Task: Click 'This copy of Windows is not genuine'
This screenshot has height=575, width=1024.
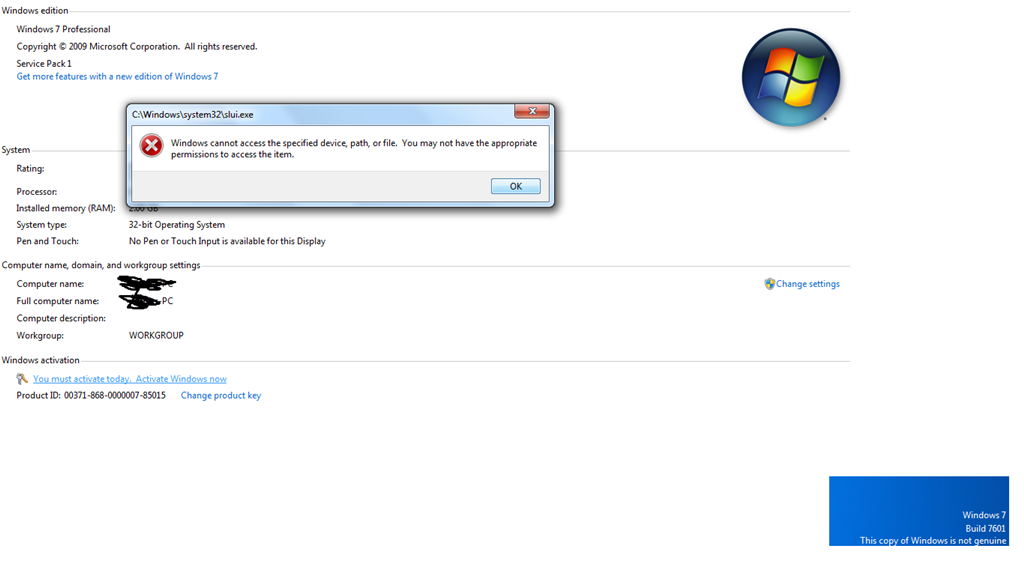Action: click(933, 540)
